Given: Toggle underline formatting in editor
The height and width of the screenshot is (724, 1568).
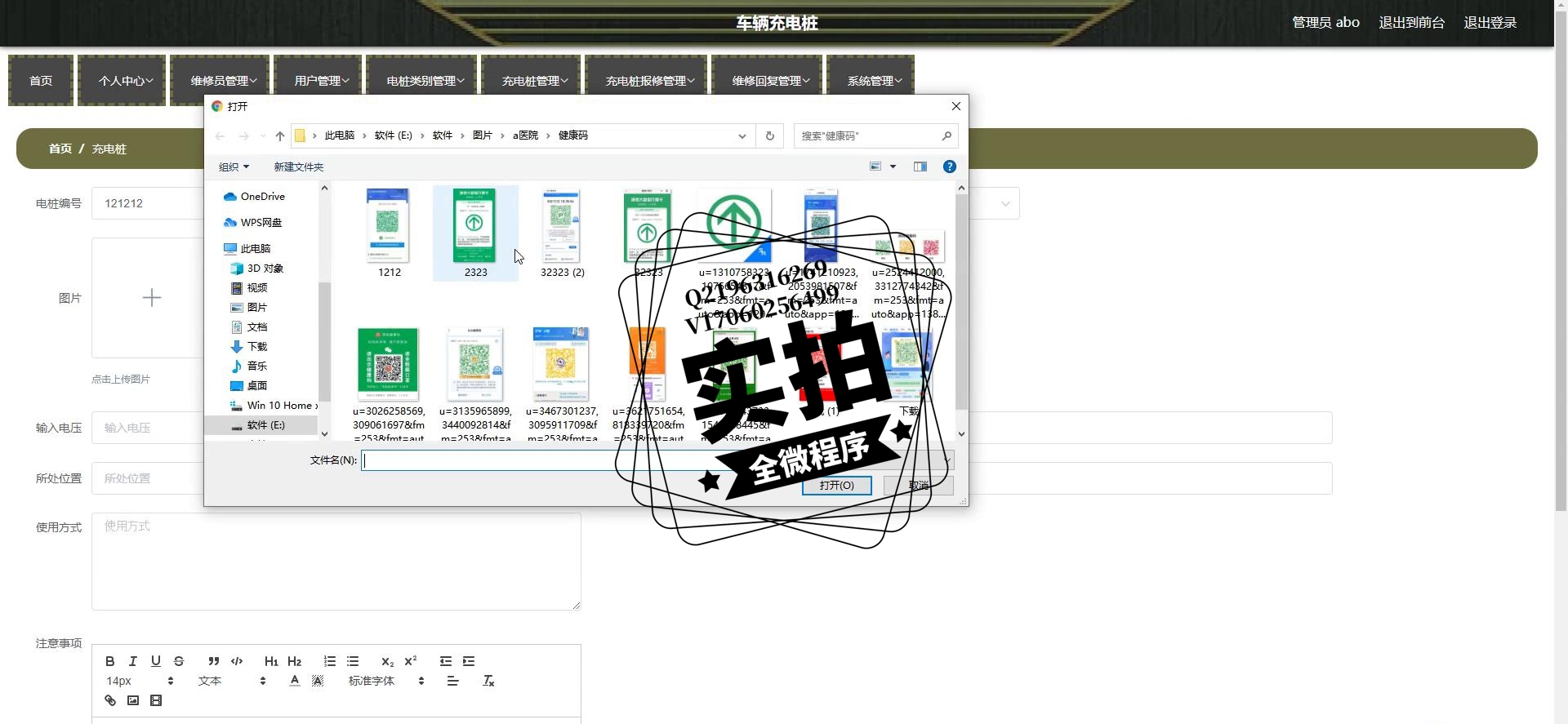Looking at the screenshot, I should (156, 661).
